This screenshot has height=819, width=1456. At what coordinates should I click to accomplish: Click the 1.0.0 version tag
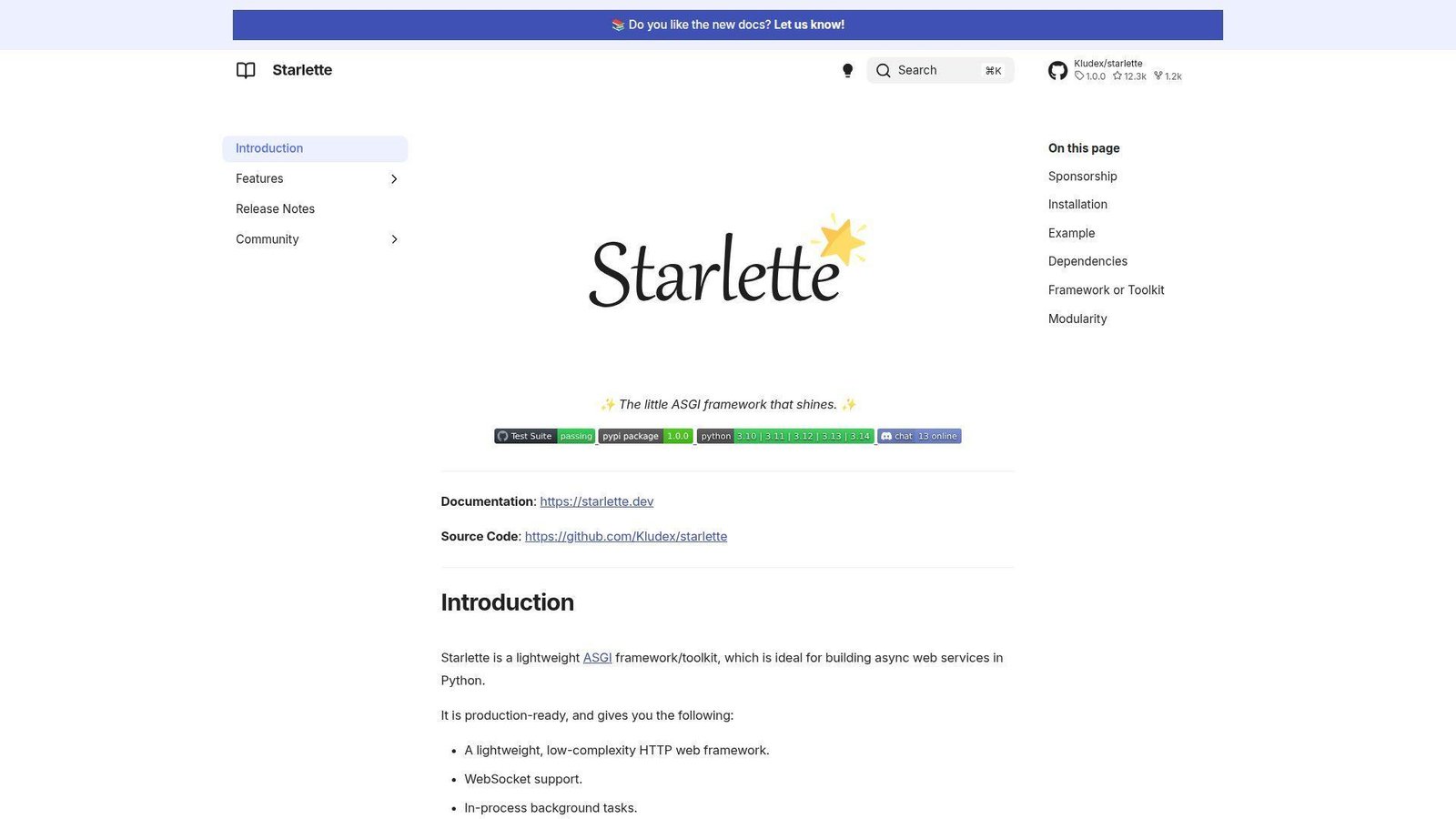(1090, 76)
